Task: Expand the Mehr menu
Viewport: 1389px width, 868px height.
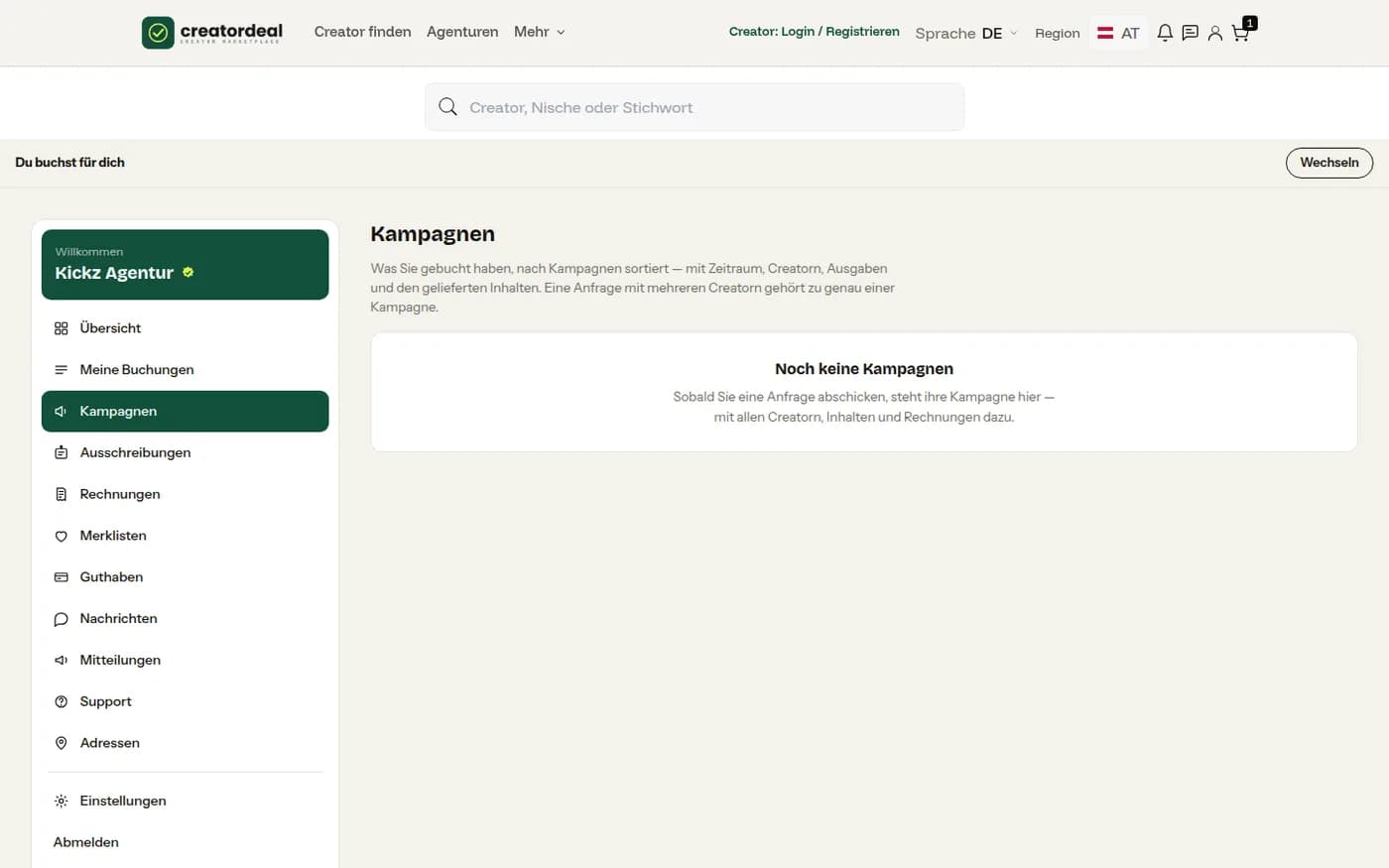Action: click(x=540, y=32)
